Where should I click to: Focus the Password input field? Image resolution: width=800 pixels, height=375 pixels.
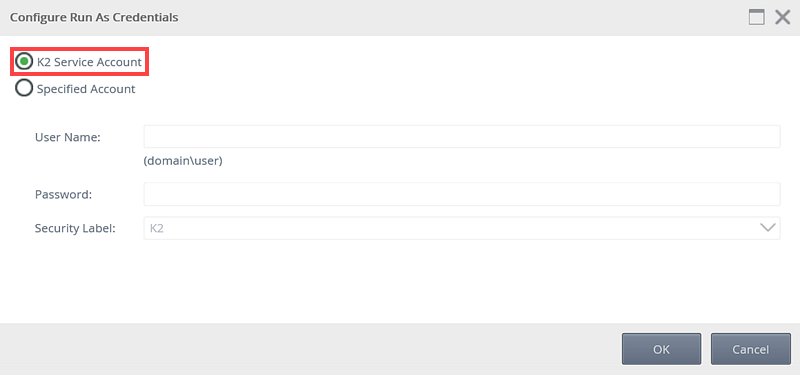[462, 194]
